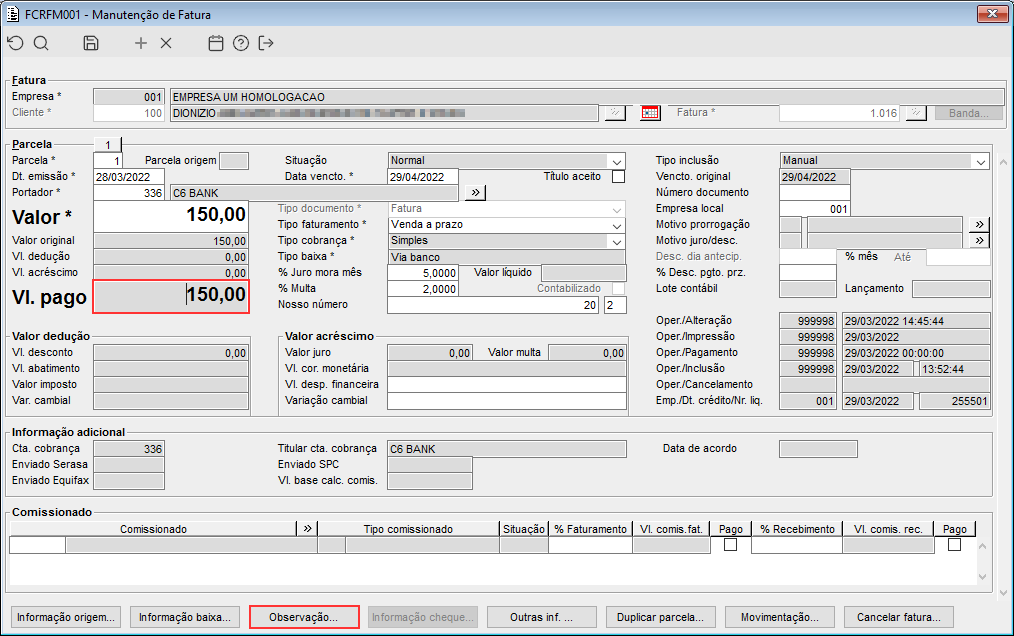This screenshot has height=636, width=1014.
Task: Click the Informação baixa... button
Action: click(x=185, y=617)
